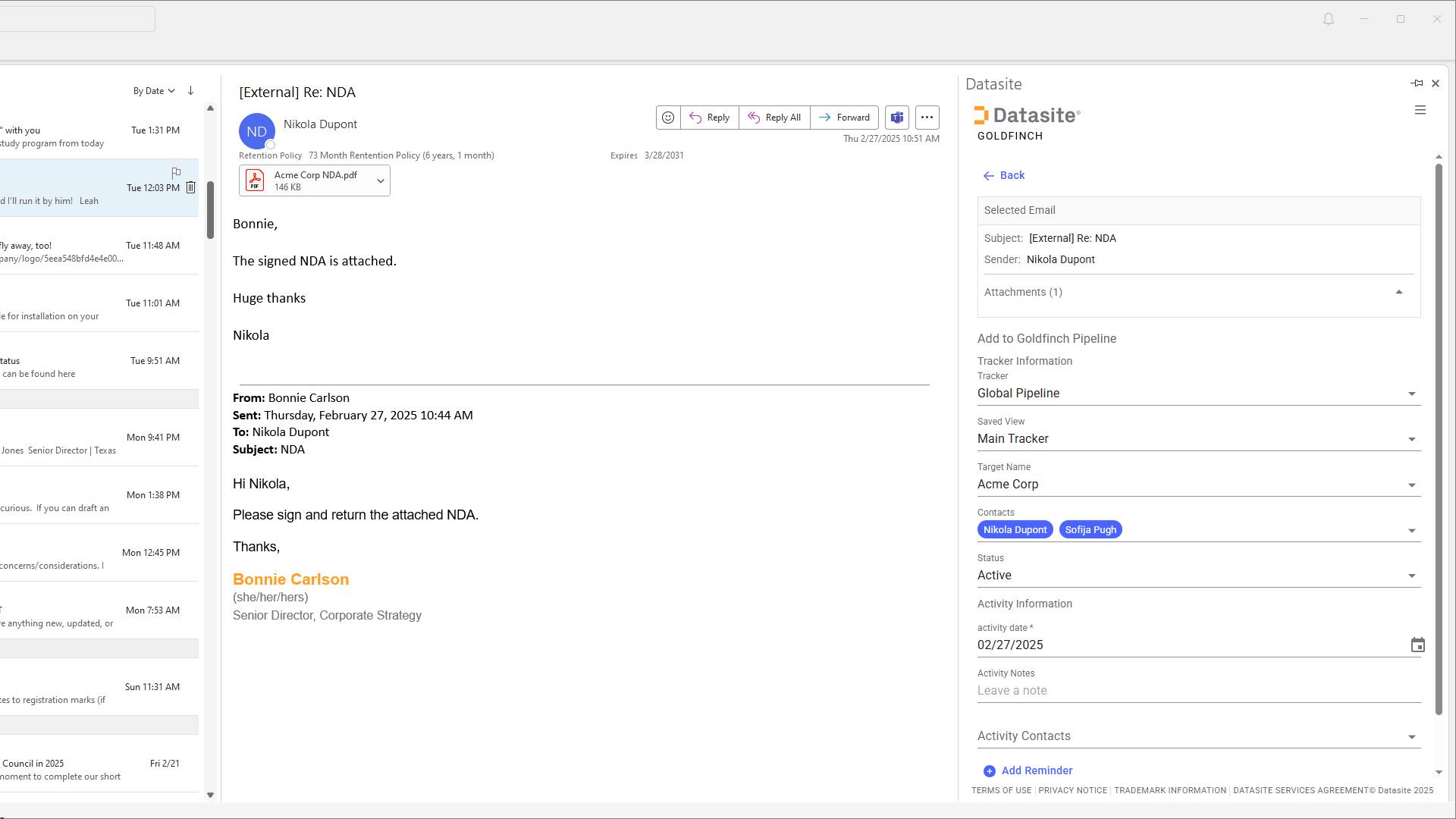
Task: Expand the Target Name Acme Corp dropdown
Action: coord(1411,485)
